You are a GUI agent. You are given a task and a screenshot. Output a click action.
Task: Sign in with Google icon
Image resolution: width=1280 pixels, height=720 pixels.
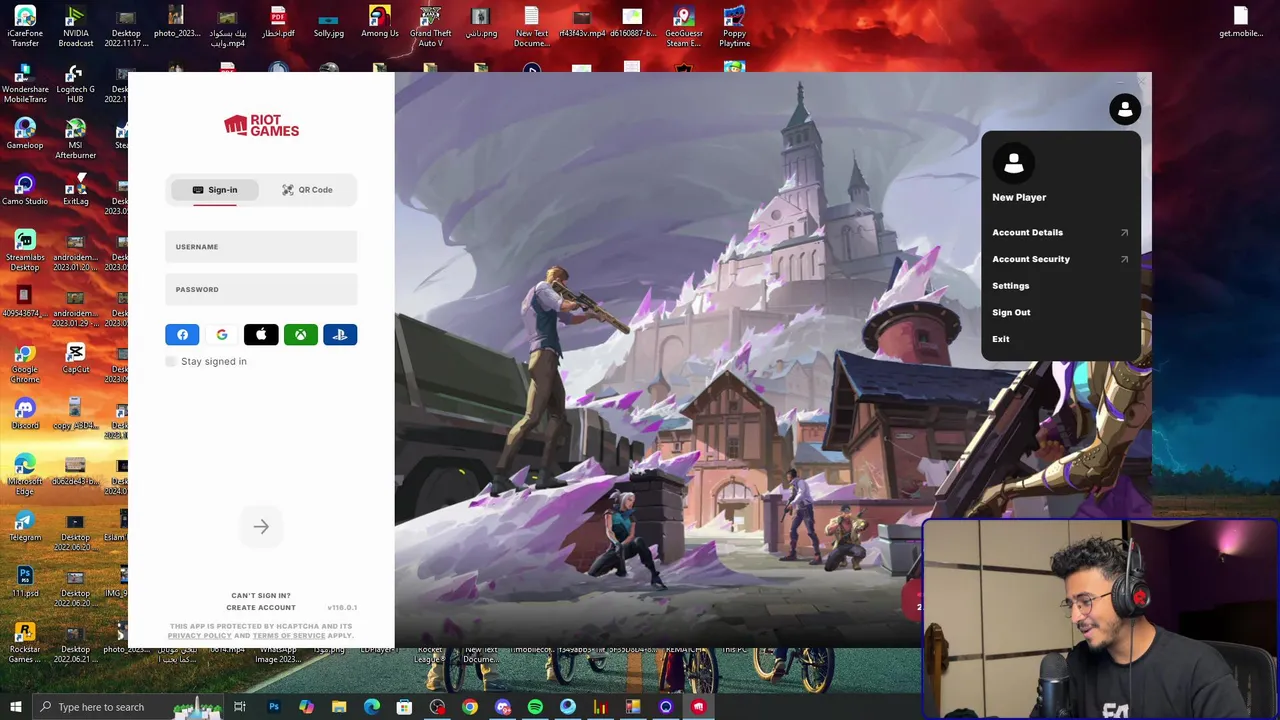click(x=222, y=335)
